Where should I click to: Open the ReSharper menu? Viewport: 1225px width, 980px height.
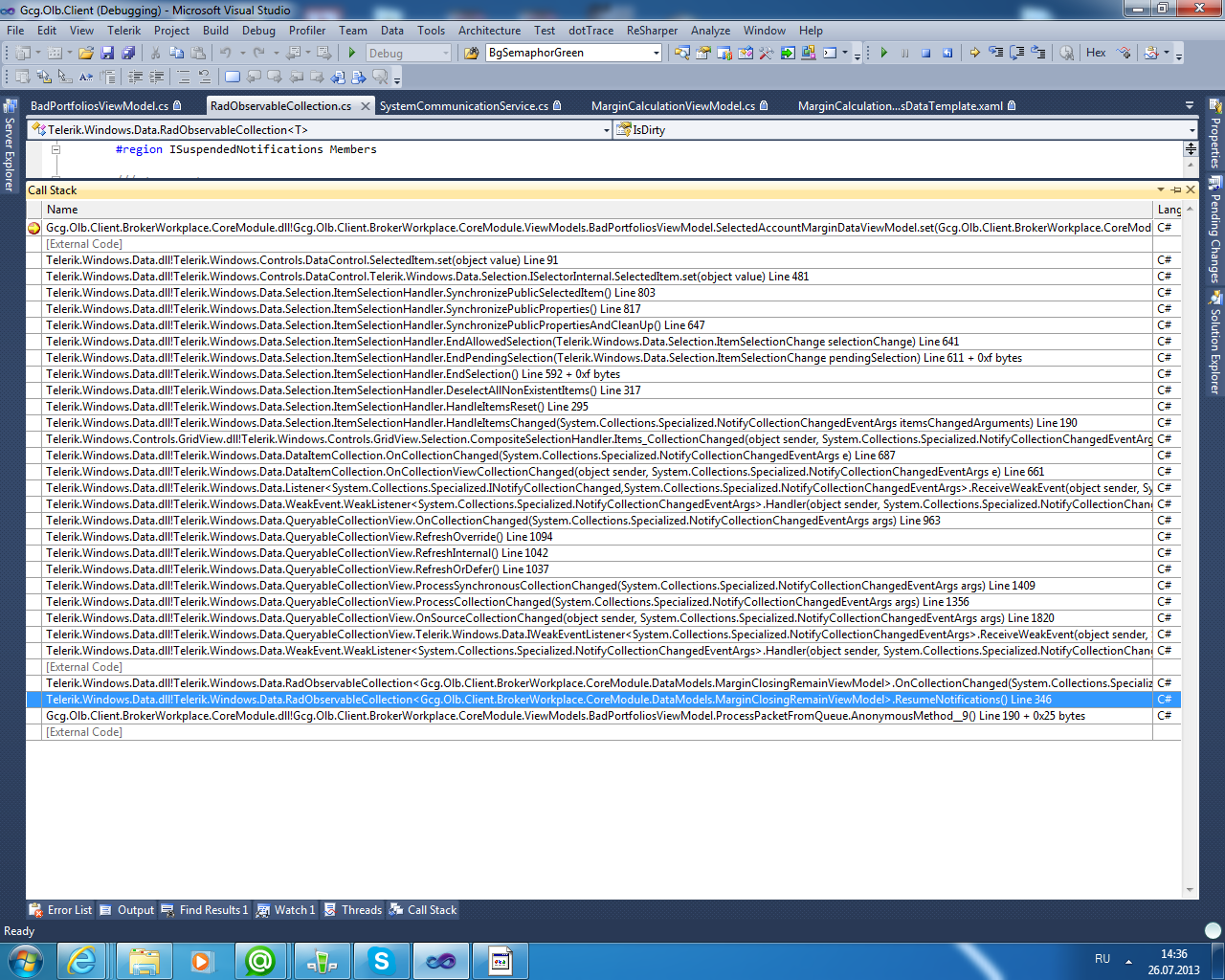pos(652,31)
